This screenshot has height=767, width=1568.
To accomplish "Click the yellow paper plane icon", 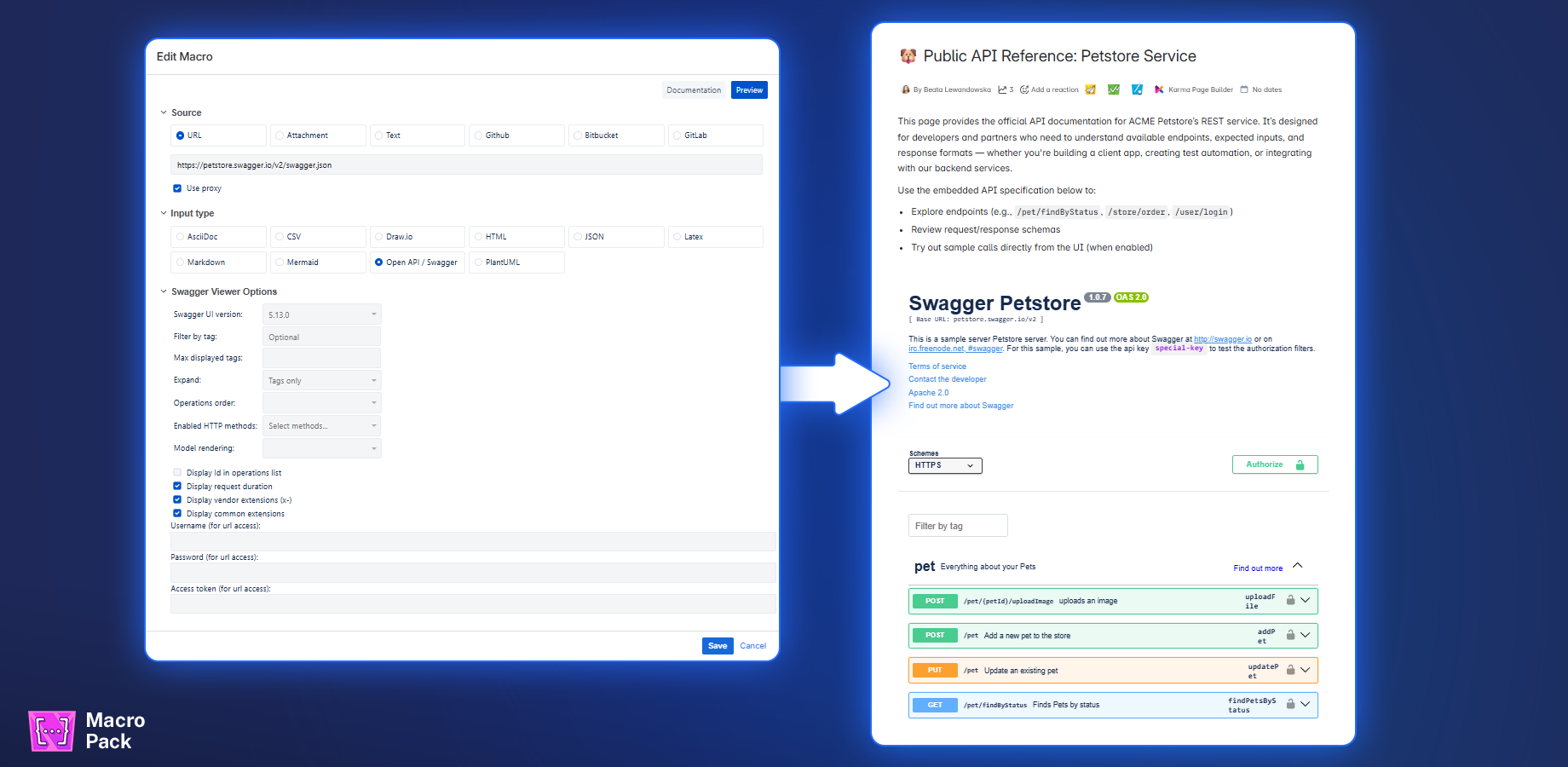I will coord(1091,89).
